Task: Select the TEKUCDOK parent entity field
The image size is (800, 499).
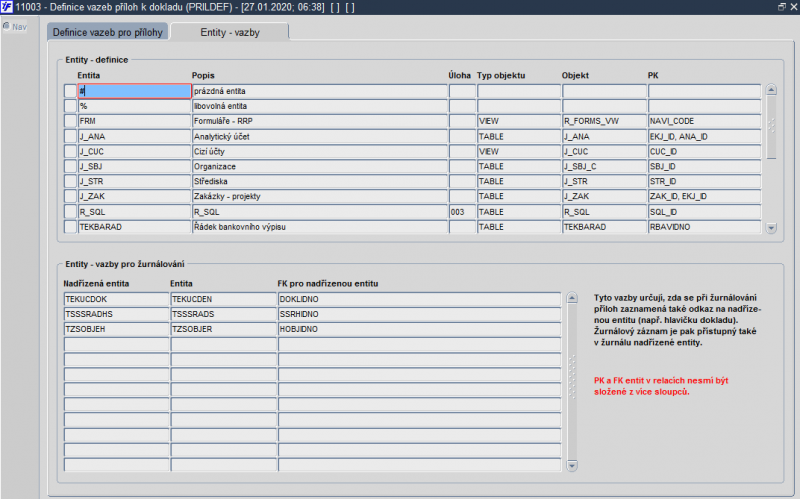Action: coord(116,299)
